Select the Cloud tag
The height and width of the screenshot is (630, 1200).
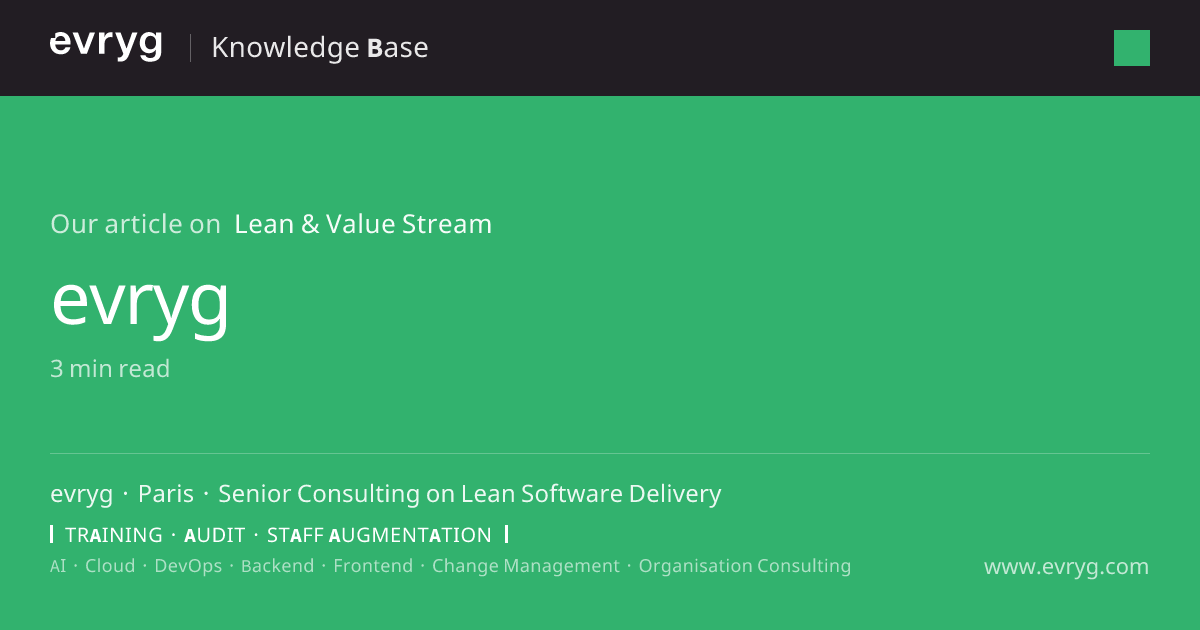point(110,566)
